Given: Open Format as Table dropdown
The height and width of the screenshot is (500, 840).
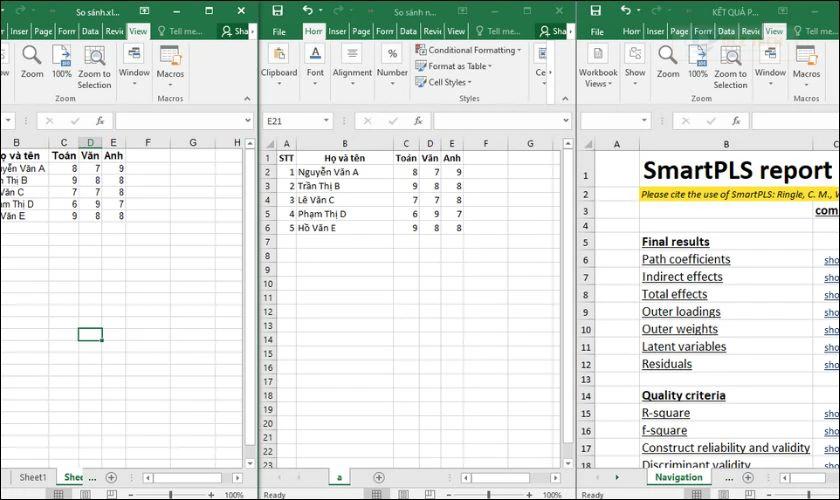Looking at the screenshot, I should [453, 66].
